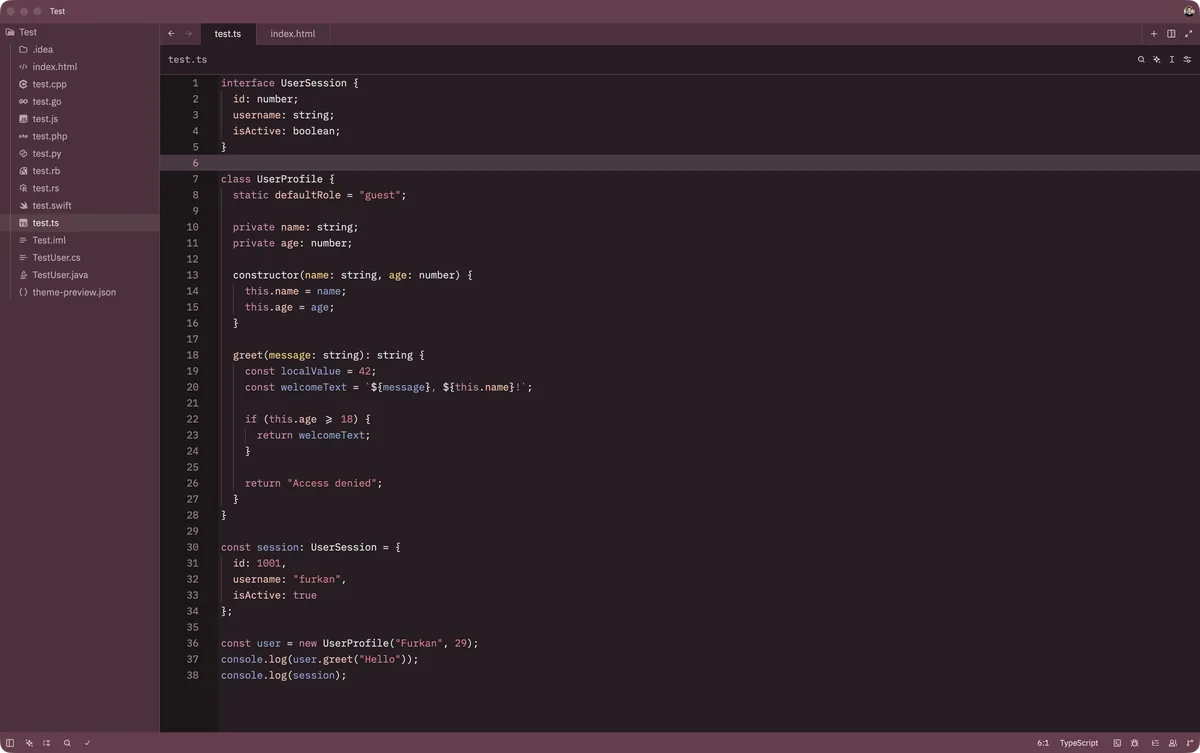Click the test.ts breadcrumb above the editor
This screenshot has width=1200, height=753.
tap(188, 59)
